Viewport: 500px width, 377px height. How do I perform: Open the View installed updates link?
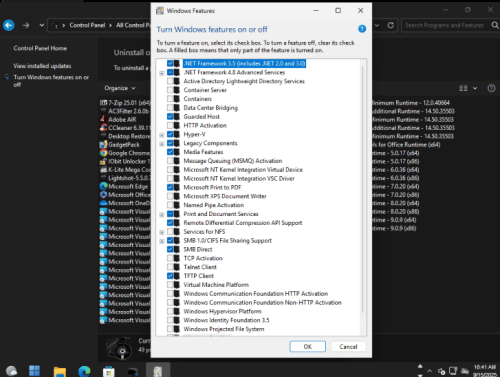42,66
